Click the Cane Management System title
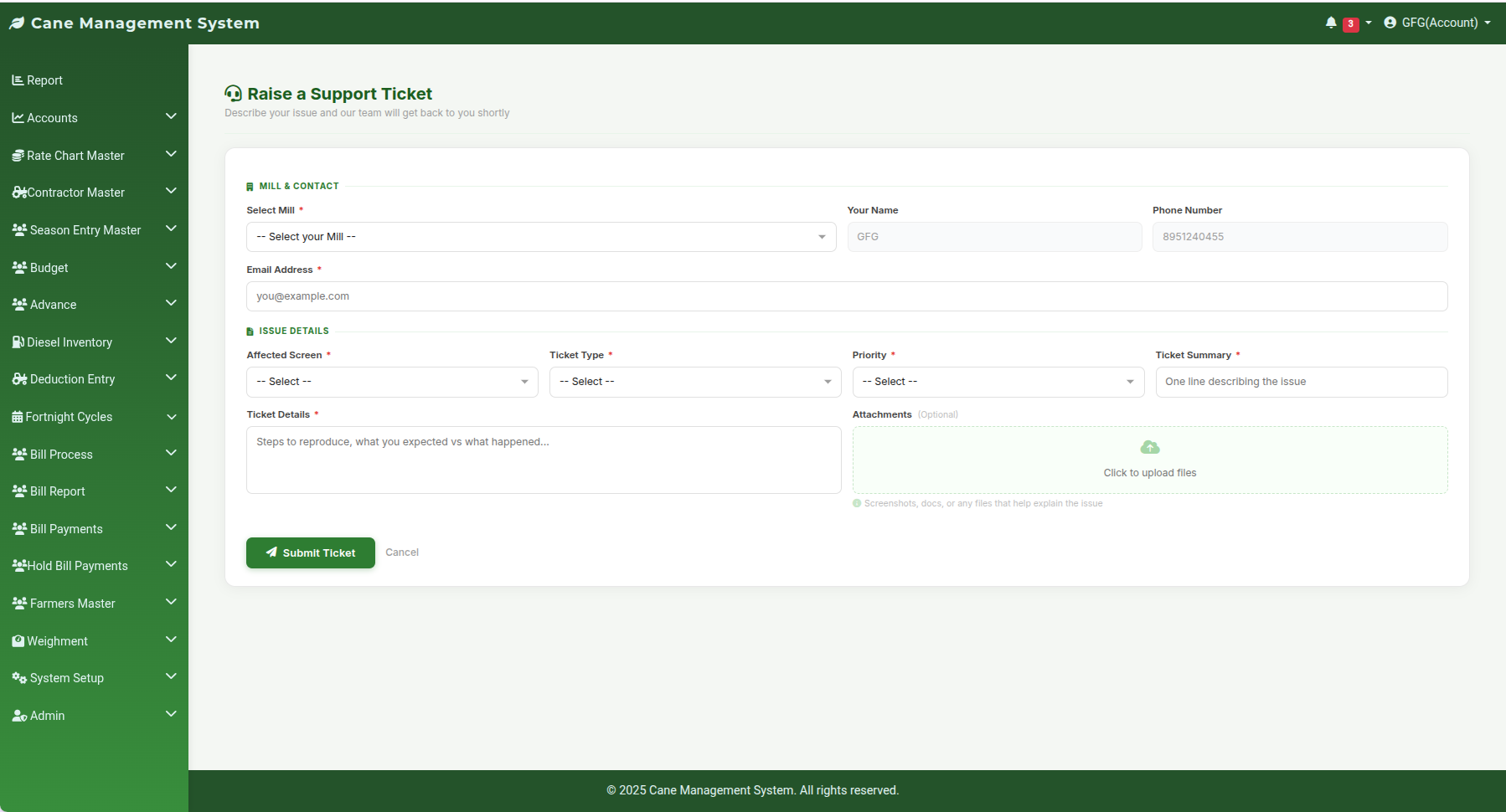This screenshot has height=812, width=1506. coord(145,23)
